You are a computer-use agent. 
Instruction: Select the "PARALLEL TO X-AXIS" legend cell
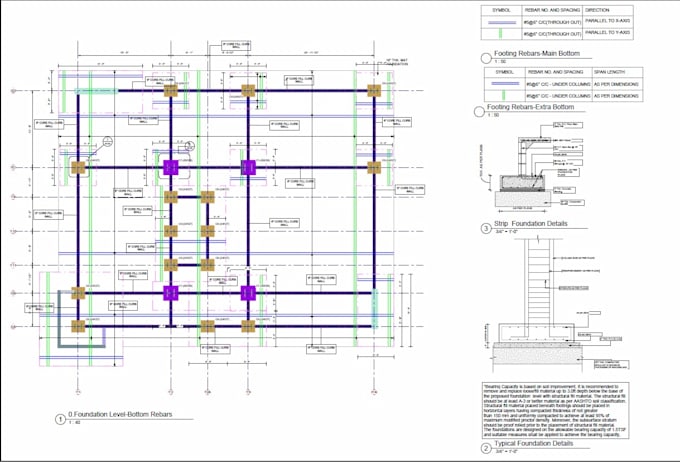click(x=607, y=21)
